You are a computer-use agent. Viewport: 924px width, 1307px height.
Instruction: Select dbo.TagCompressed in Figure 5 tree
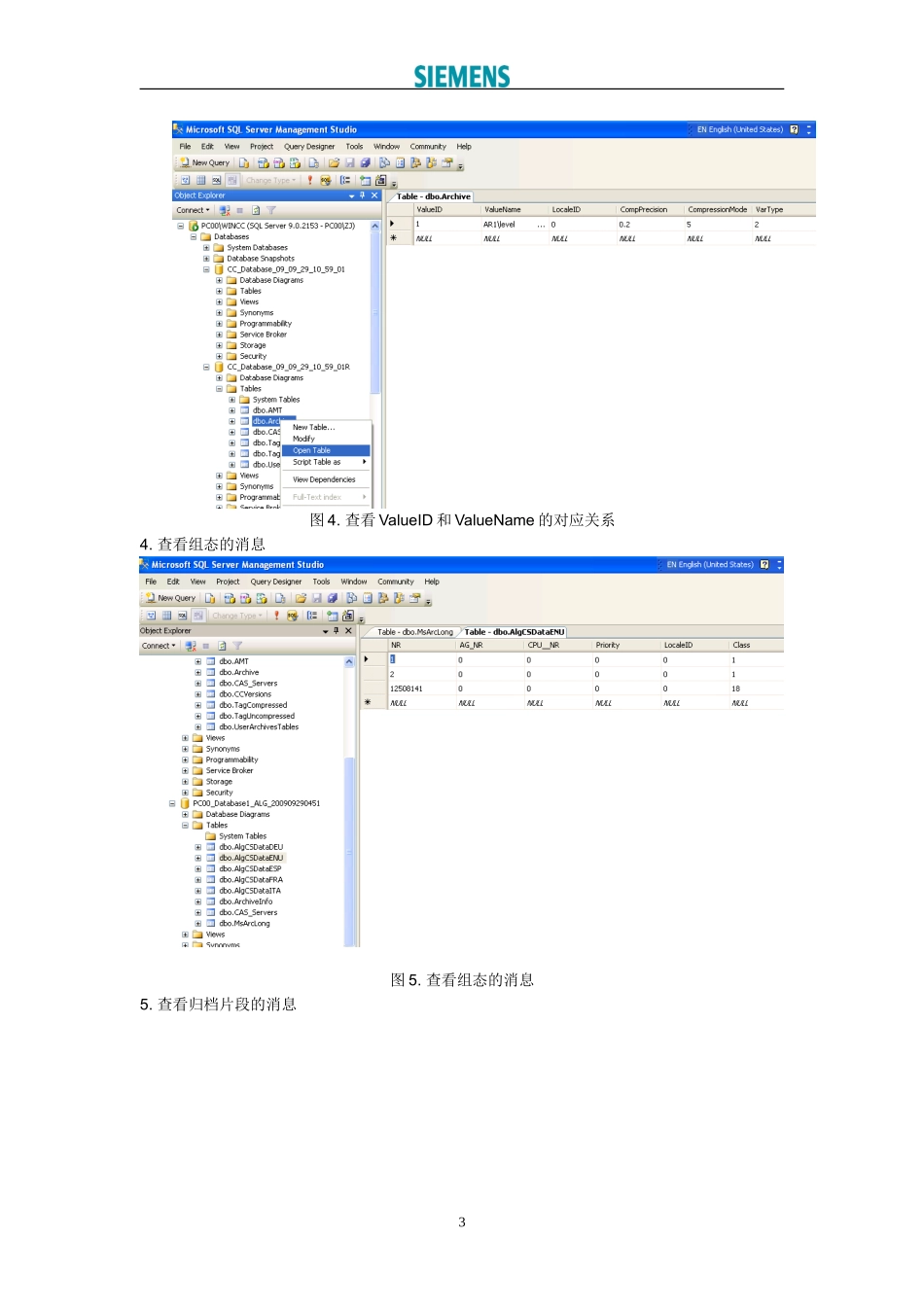[253, 705]
